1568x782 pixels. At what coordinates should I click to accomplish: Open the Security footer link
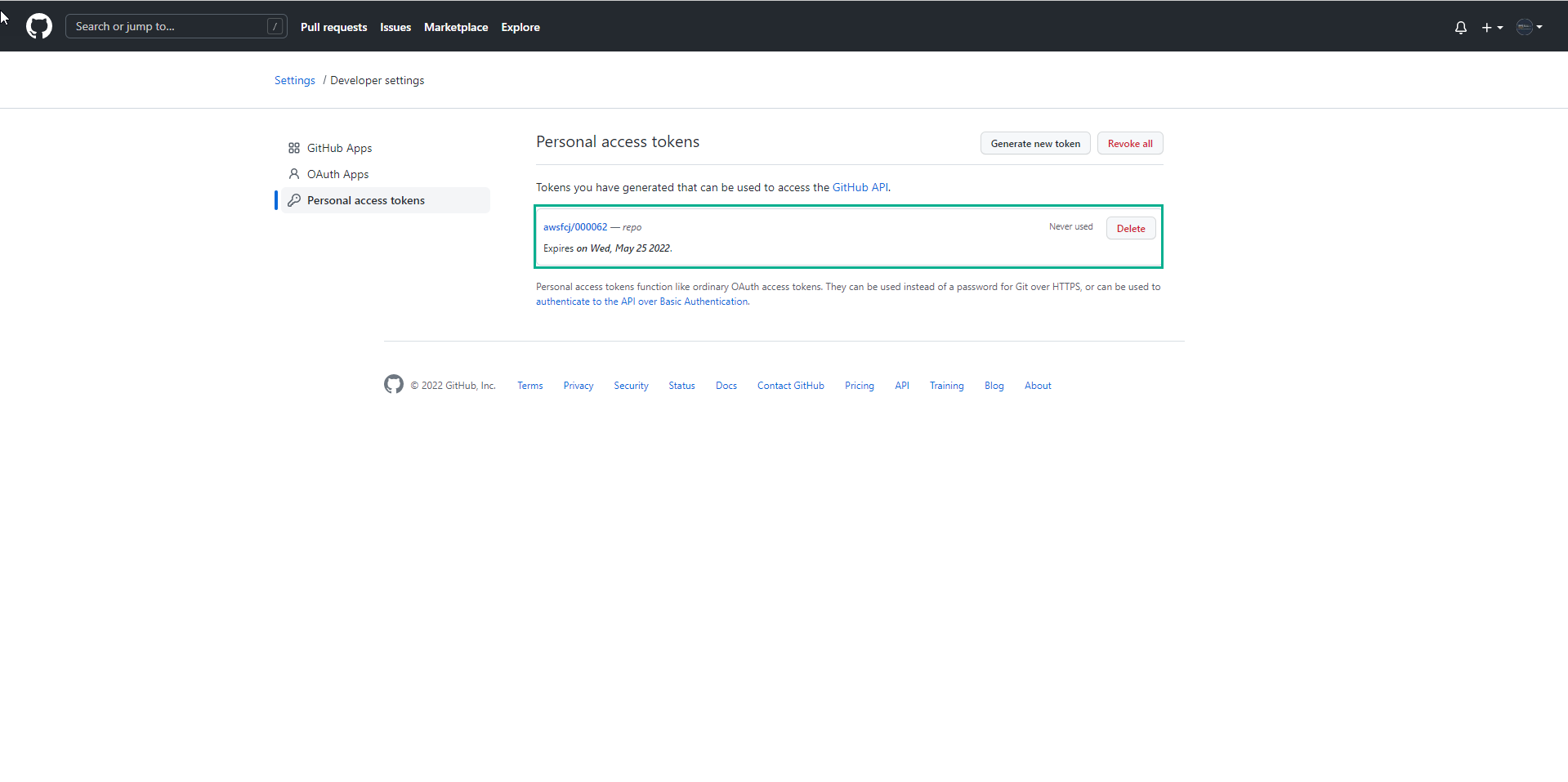coord(631,386)
